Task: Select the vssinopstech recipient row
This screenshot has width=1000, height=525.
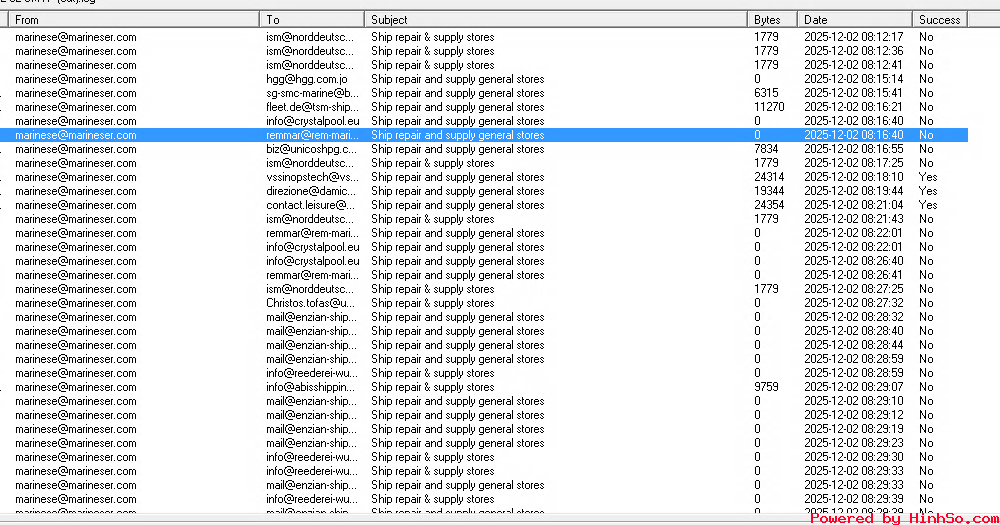Action: 311,177
